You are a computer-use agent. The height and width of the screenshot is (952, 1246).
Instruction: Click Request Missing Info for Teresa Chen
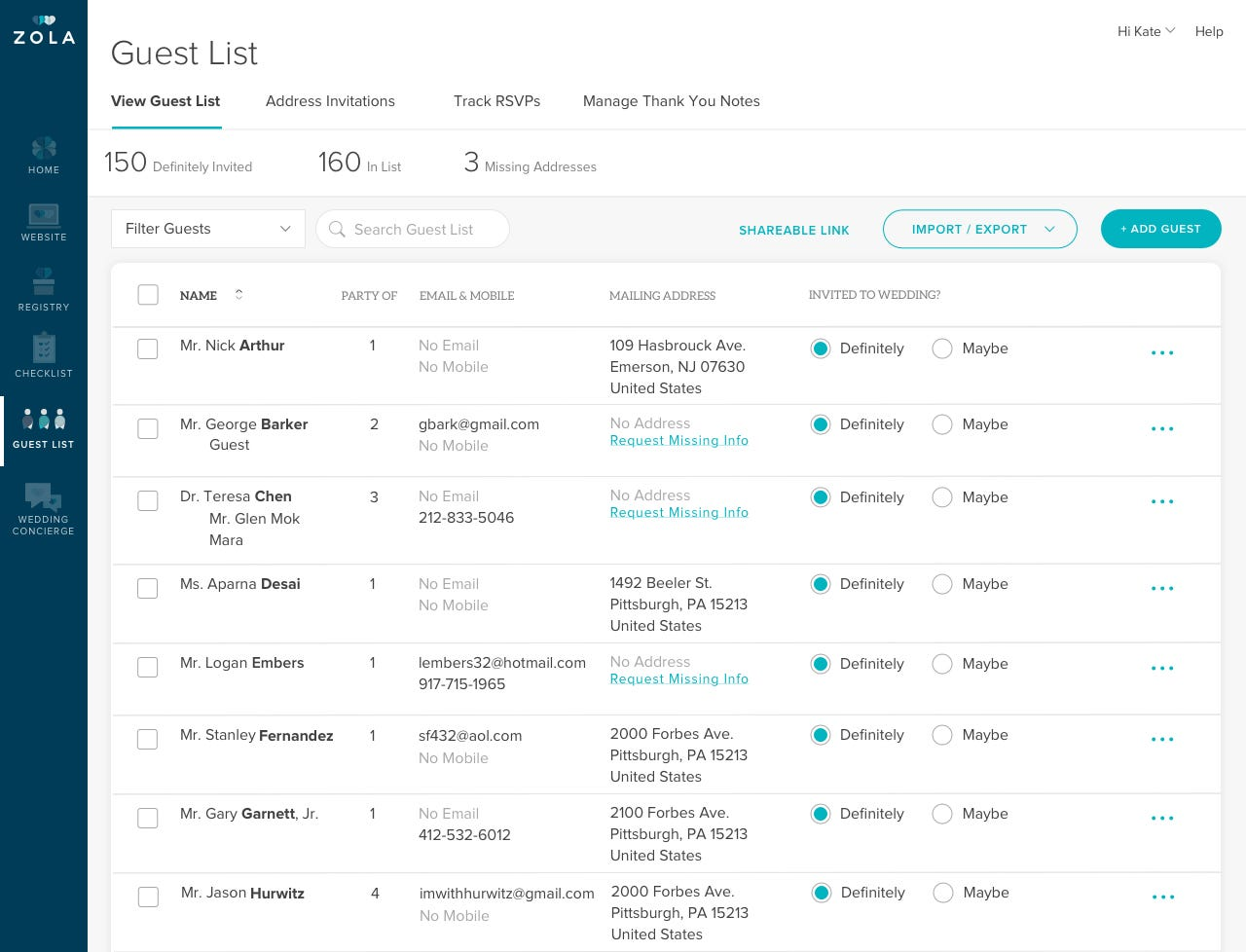coord(679,513)
